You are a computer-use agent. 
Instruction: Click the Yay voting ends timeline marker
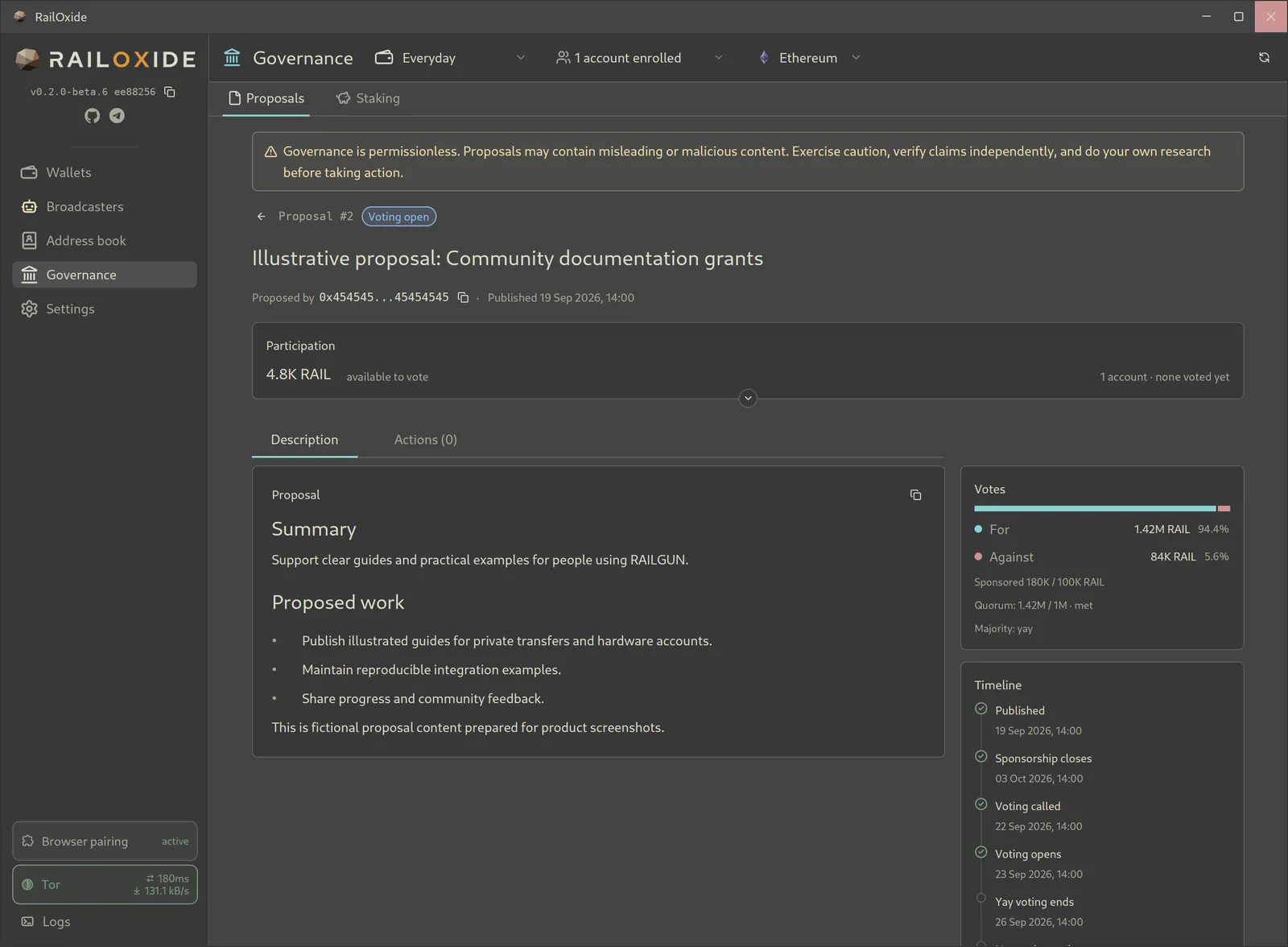coord(980,898)
